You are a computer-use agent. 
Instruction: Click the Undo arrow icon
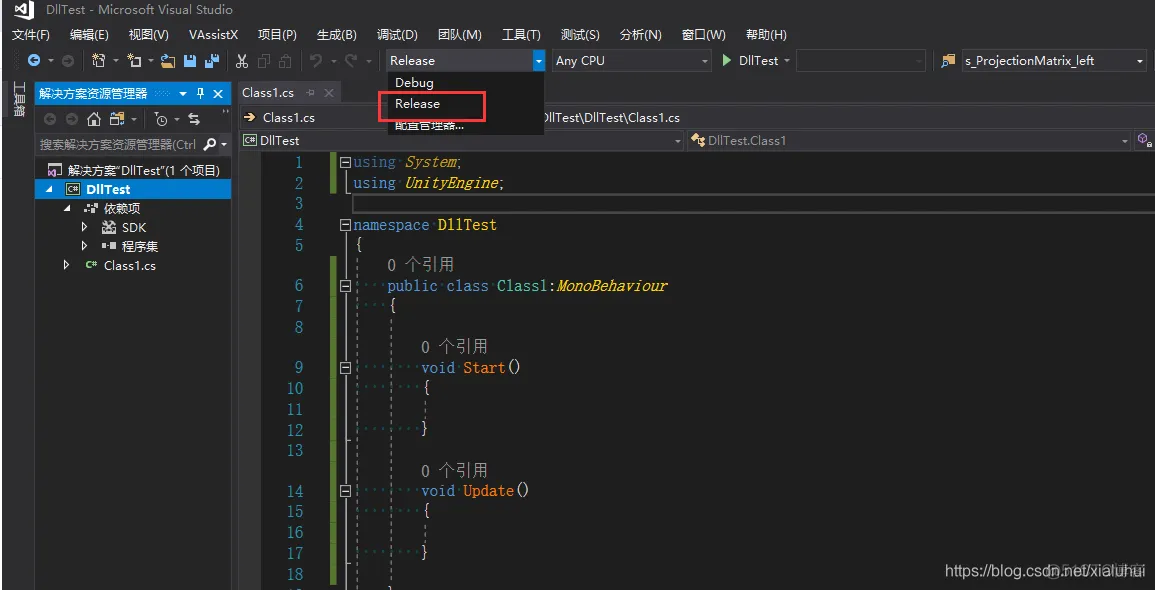[316, 61]
